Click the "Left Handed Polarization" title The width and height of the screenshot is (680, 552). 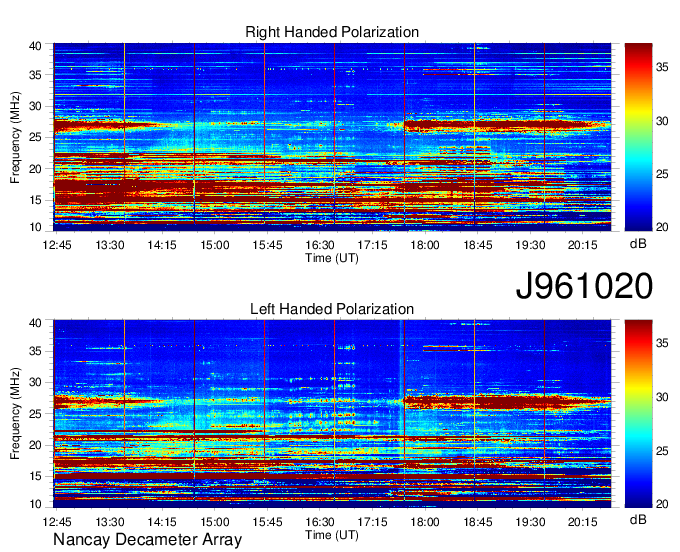point(332,309)
